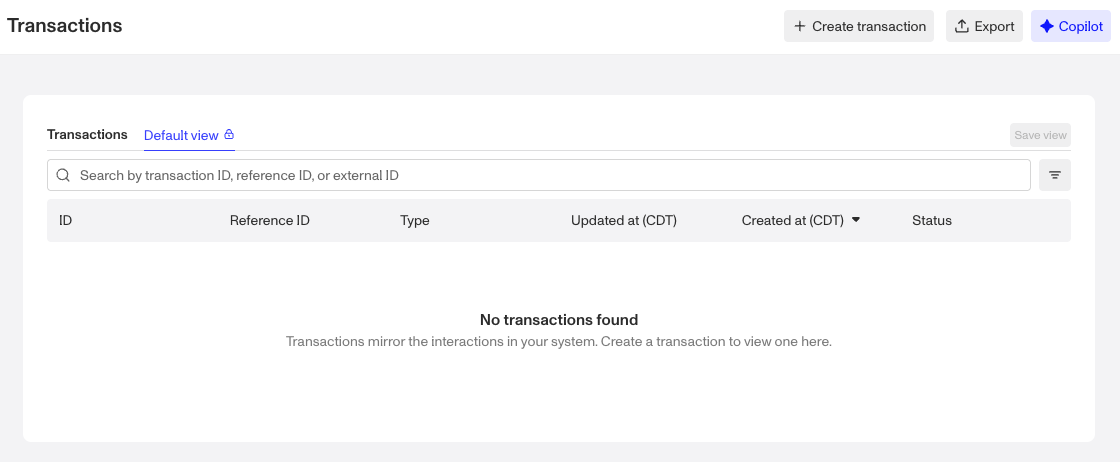Click the Created at (CDT) header text
The height and width of the screenshot is (462, 1120).
pyautogui.click(x=792, y=220)
